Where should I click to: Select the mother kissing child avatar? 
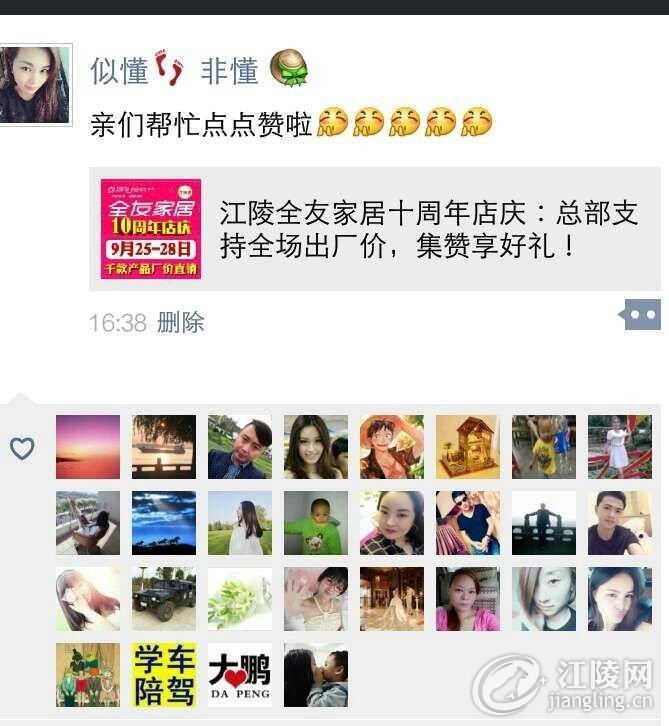pyautogui.click(x=316, y=675)
